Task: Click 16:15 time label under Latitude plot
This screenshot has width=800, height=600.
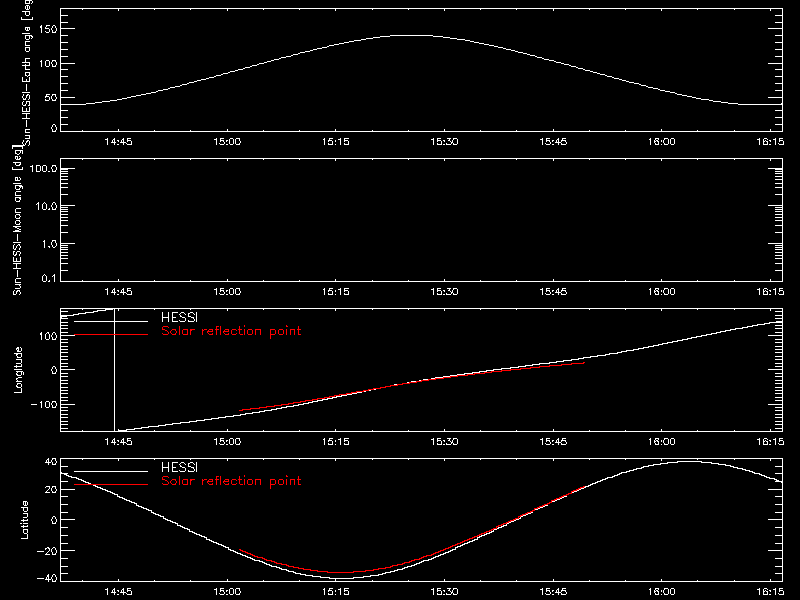Action: coord(770,592)
